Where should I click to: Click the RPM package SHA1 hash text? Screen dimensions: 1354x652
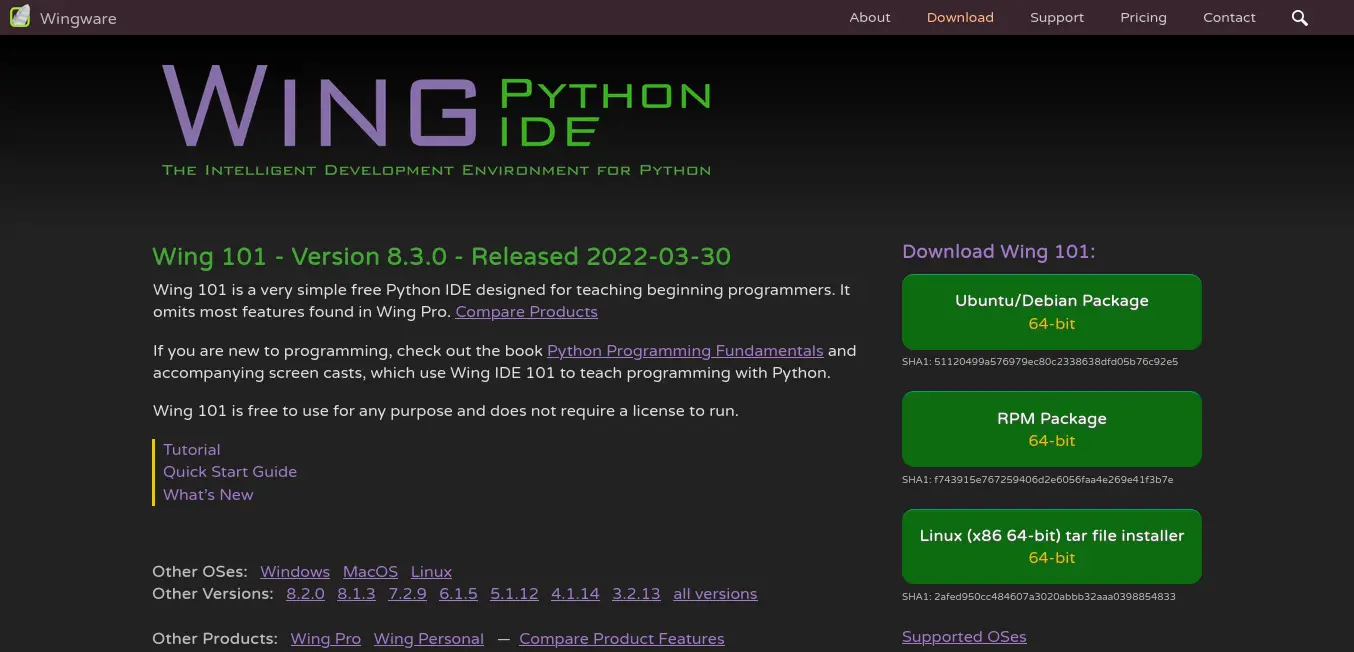(1037, 480)
